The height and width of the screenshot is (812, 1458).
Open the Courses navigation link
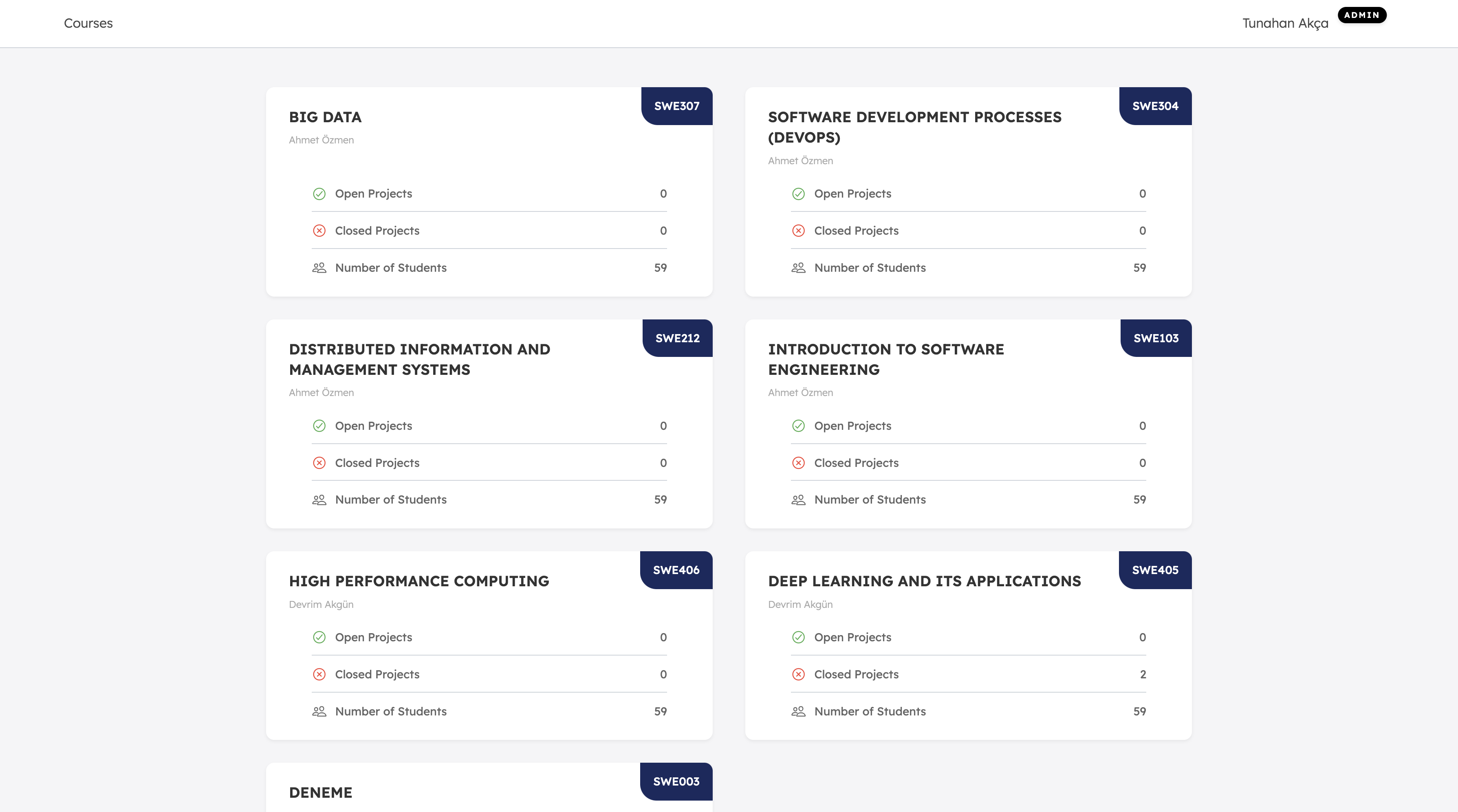(88, 23)
